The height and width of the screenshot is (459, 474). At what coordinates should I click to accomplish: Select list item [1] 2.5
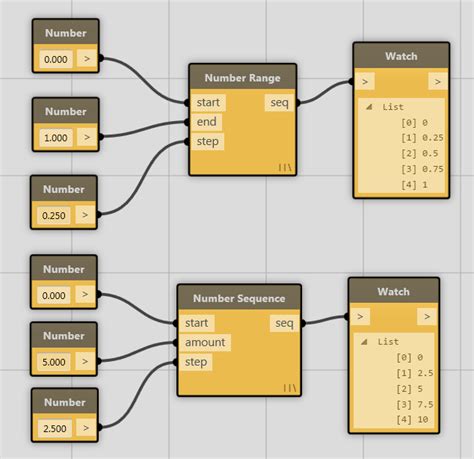pyautogui.click(x=415, y=373)
